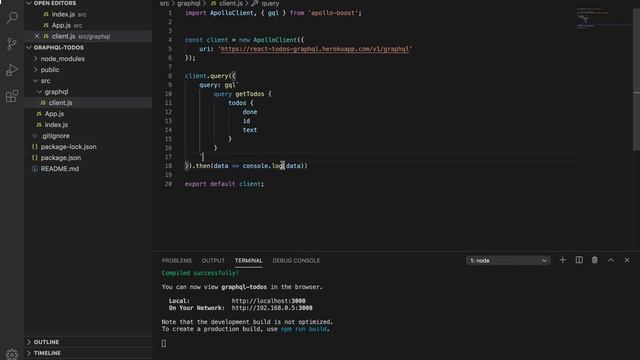Open App.js in the src folder
Image resolution: width=640 pixels, height=360 pixels.
(x=54, y=114)
